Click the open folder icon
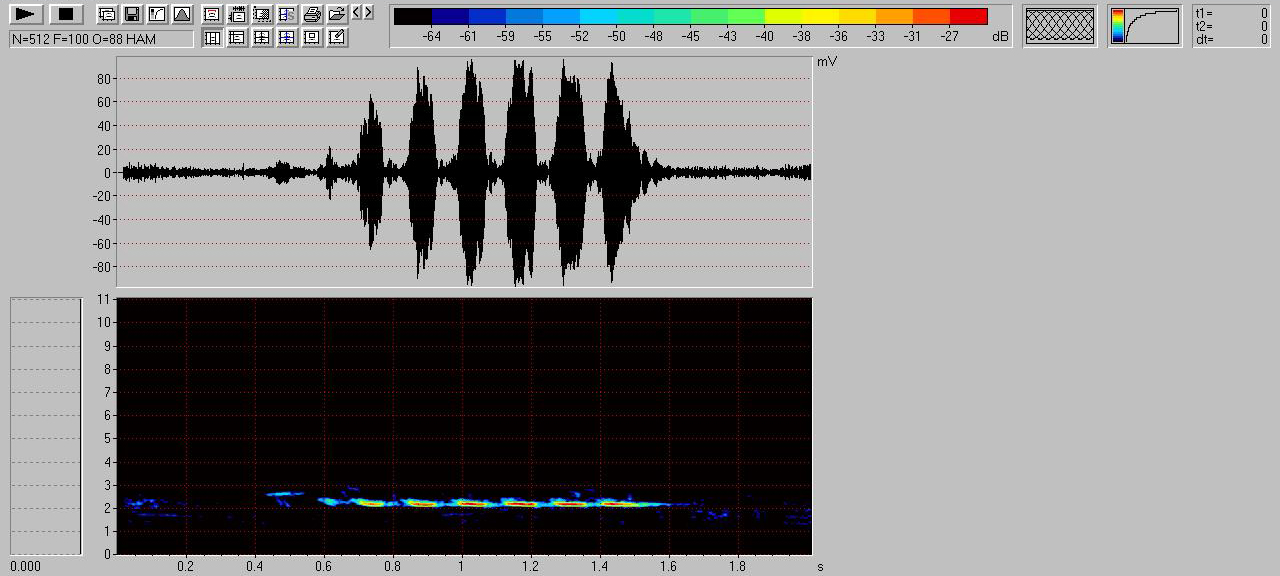The width and height of the screenshot is (1280, 576). pos(337,14)
